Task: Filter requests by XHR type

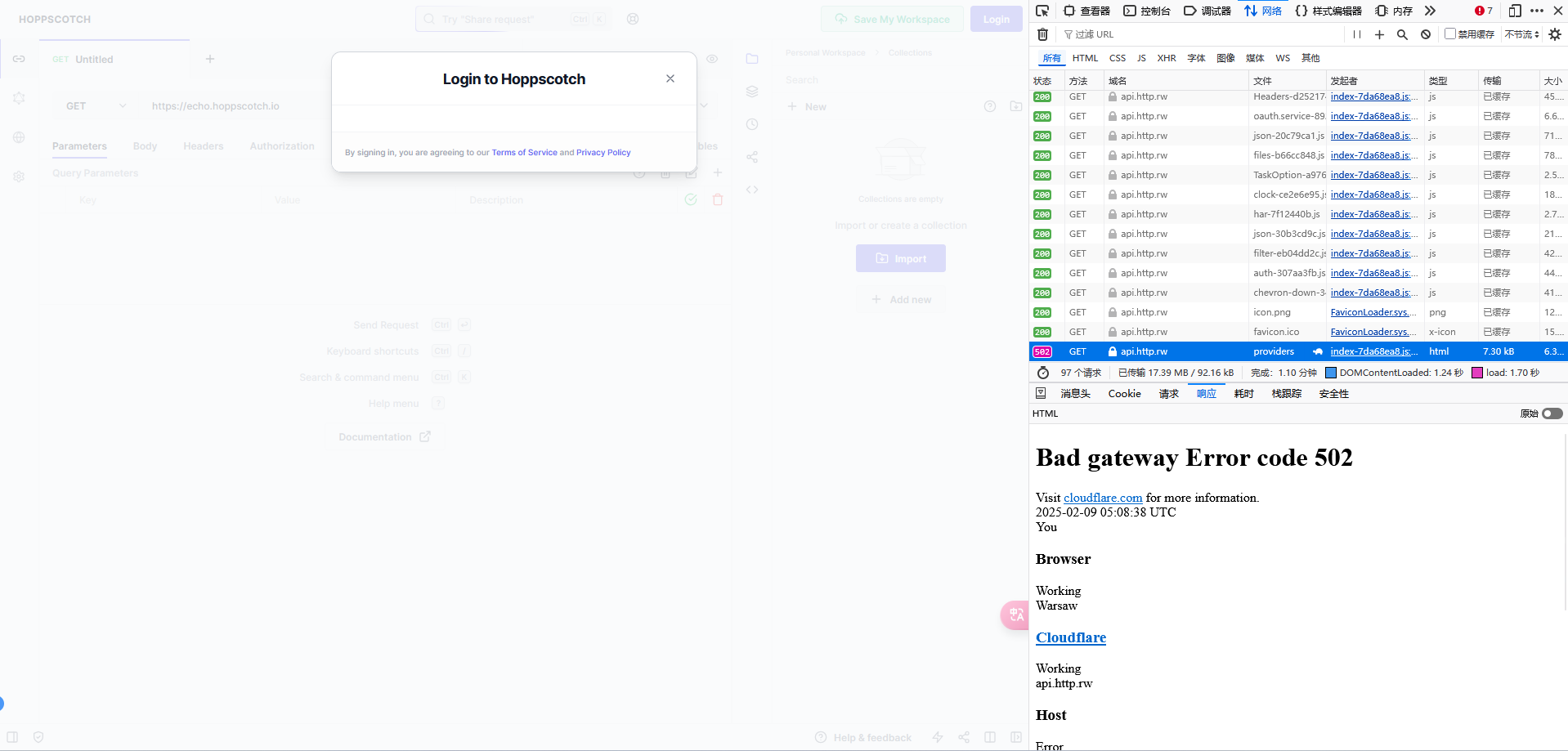Action: point(1167,58)
